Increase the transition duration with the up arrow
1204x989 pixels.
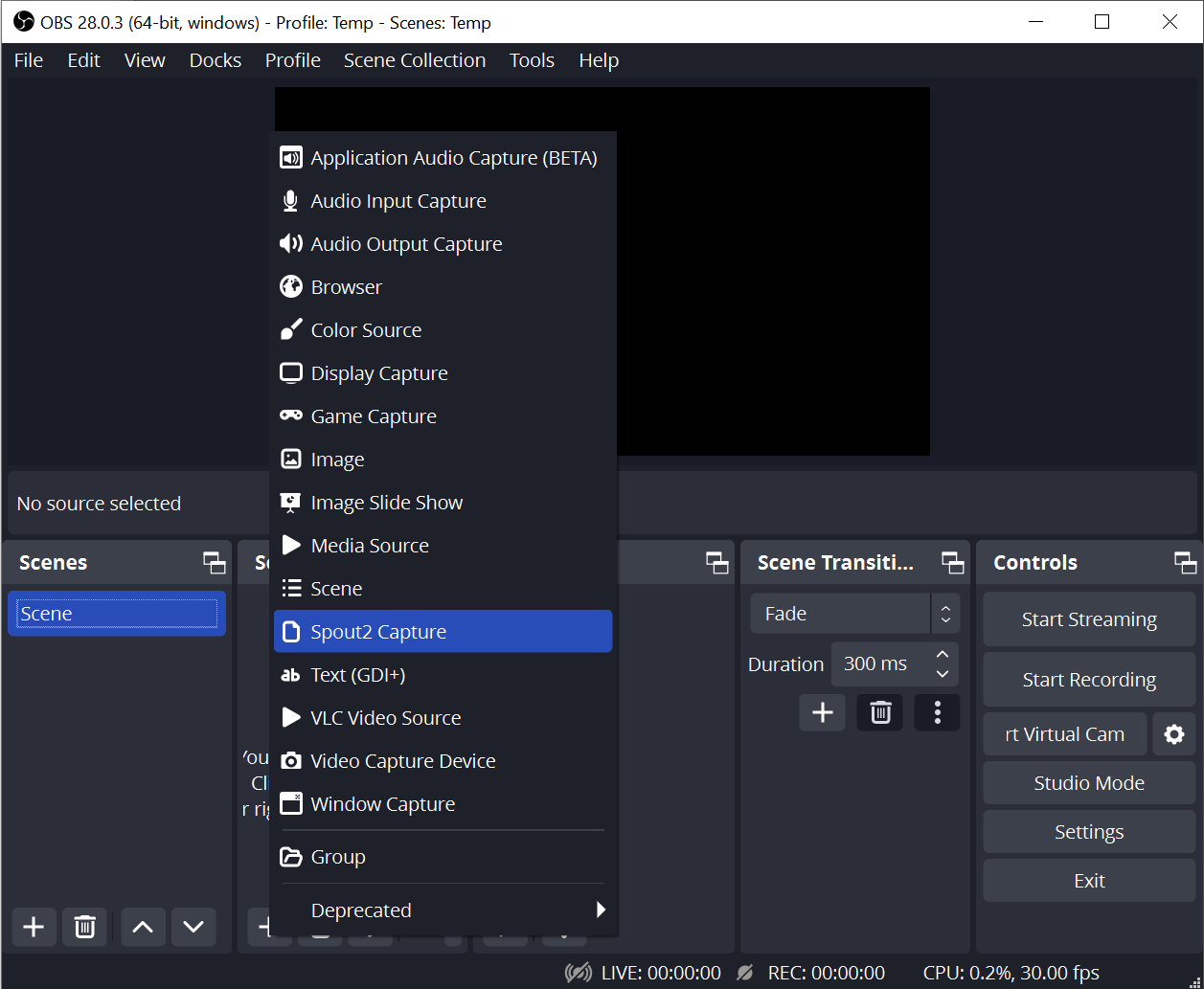coord(942,656)
